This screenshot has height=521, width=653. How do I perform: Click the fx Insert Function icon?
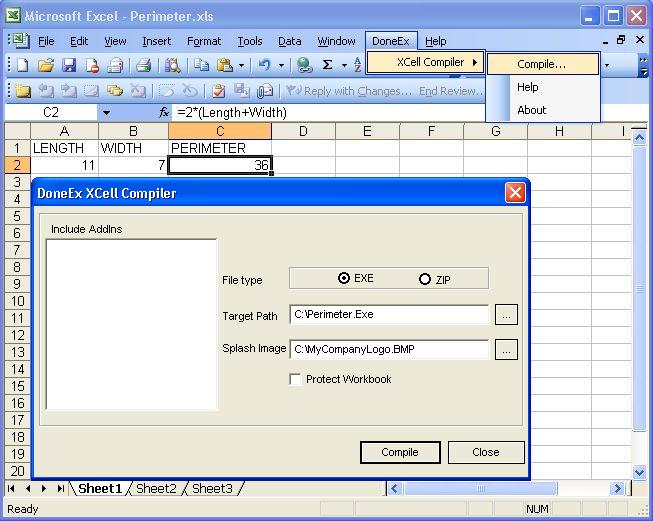164,112
